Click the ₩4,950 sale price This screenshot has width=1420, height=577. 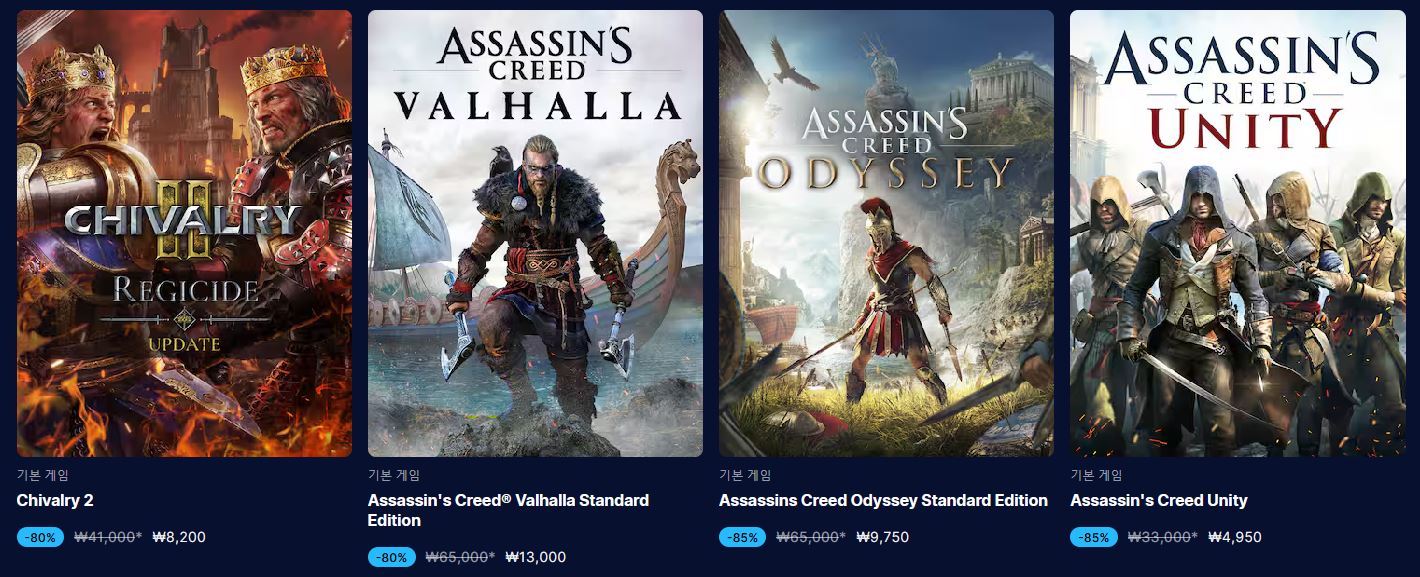[x=1234, y=537]
